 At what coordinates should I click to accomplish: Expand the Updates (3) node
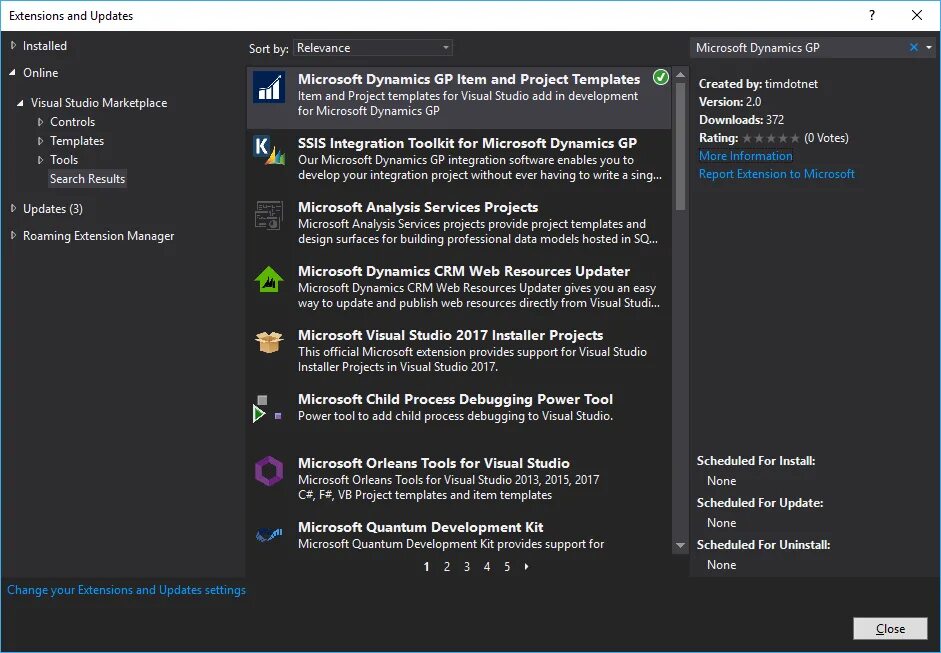click(x=13, y=209)
